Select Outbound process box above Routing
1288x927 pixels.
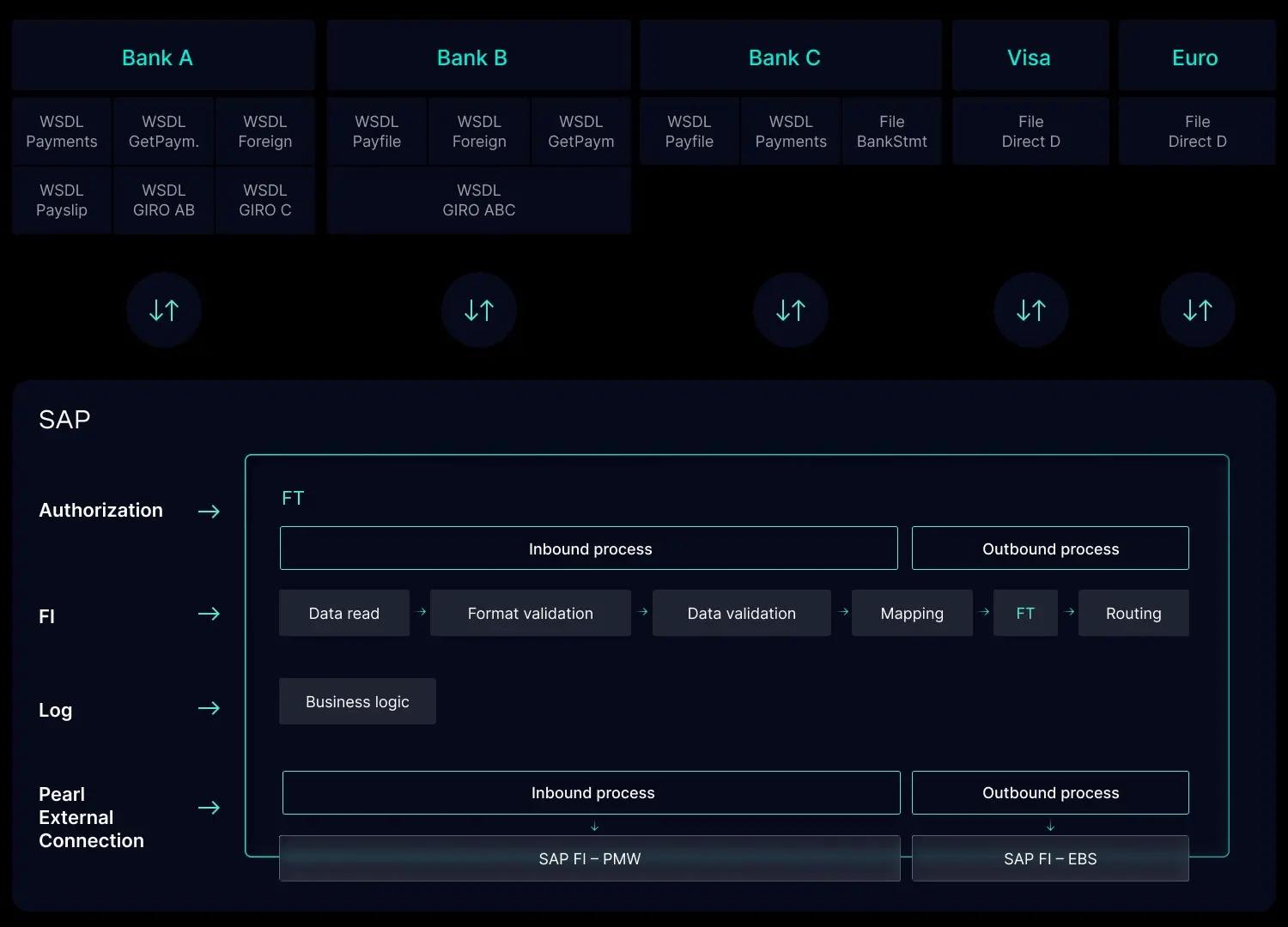pyautogui.click(x=1050, y=548)
